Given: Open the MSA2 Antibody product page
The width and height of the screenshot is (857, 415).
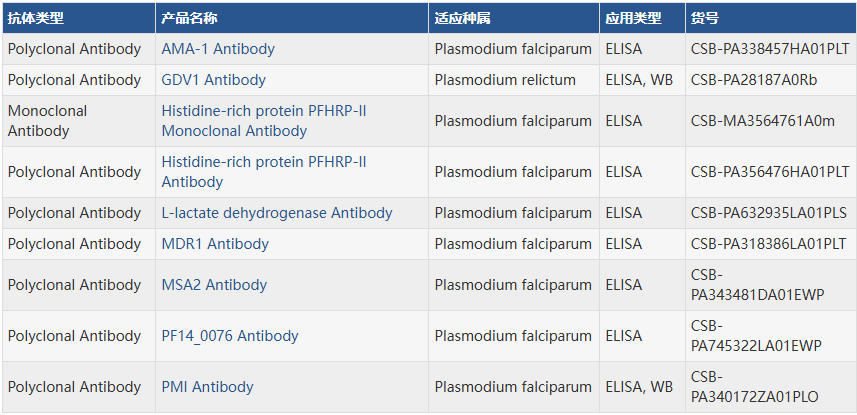Looking at the screenshot, I should click(214, 285).
